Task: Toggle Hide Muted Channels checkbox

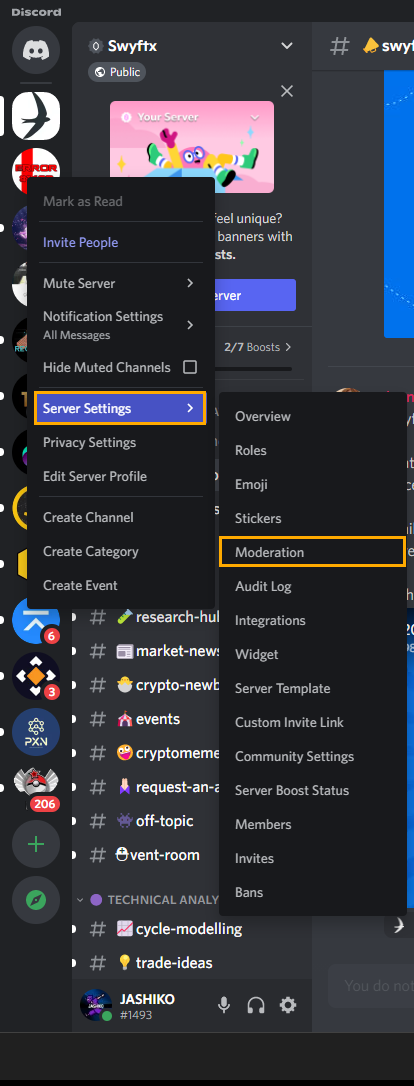Action: (x=190, y=367)
